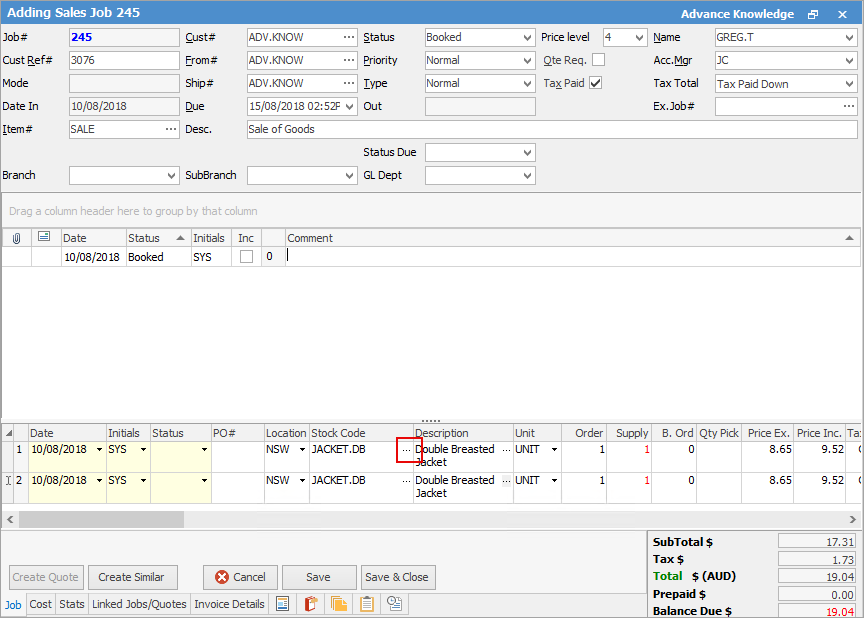Open the Cust# lookup ellipsis button
This screenshot has height=618, width=864.
pos(348,37)
